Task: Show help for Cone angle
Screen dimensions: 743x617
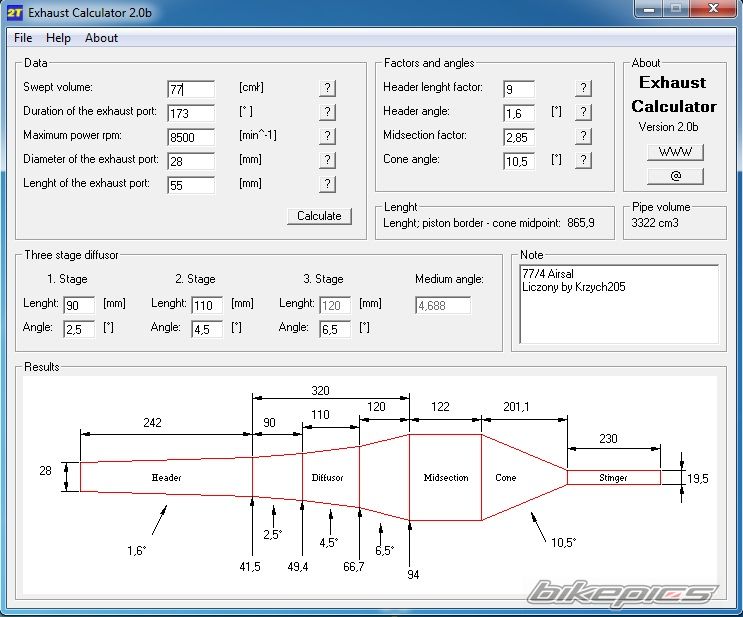Action: tap(583, 160)
